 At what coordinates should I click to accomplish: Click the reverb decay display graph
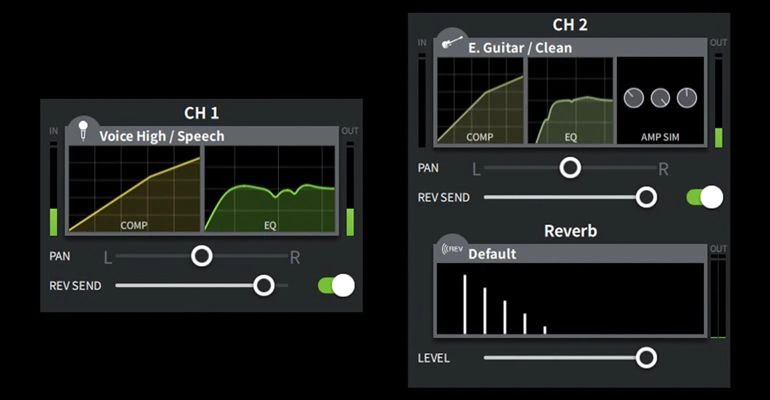tap(570, 300)
